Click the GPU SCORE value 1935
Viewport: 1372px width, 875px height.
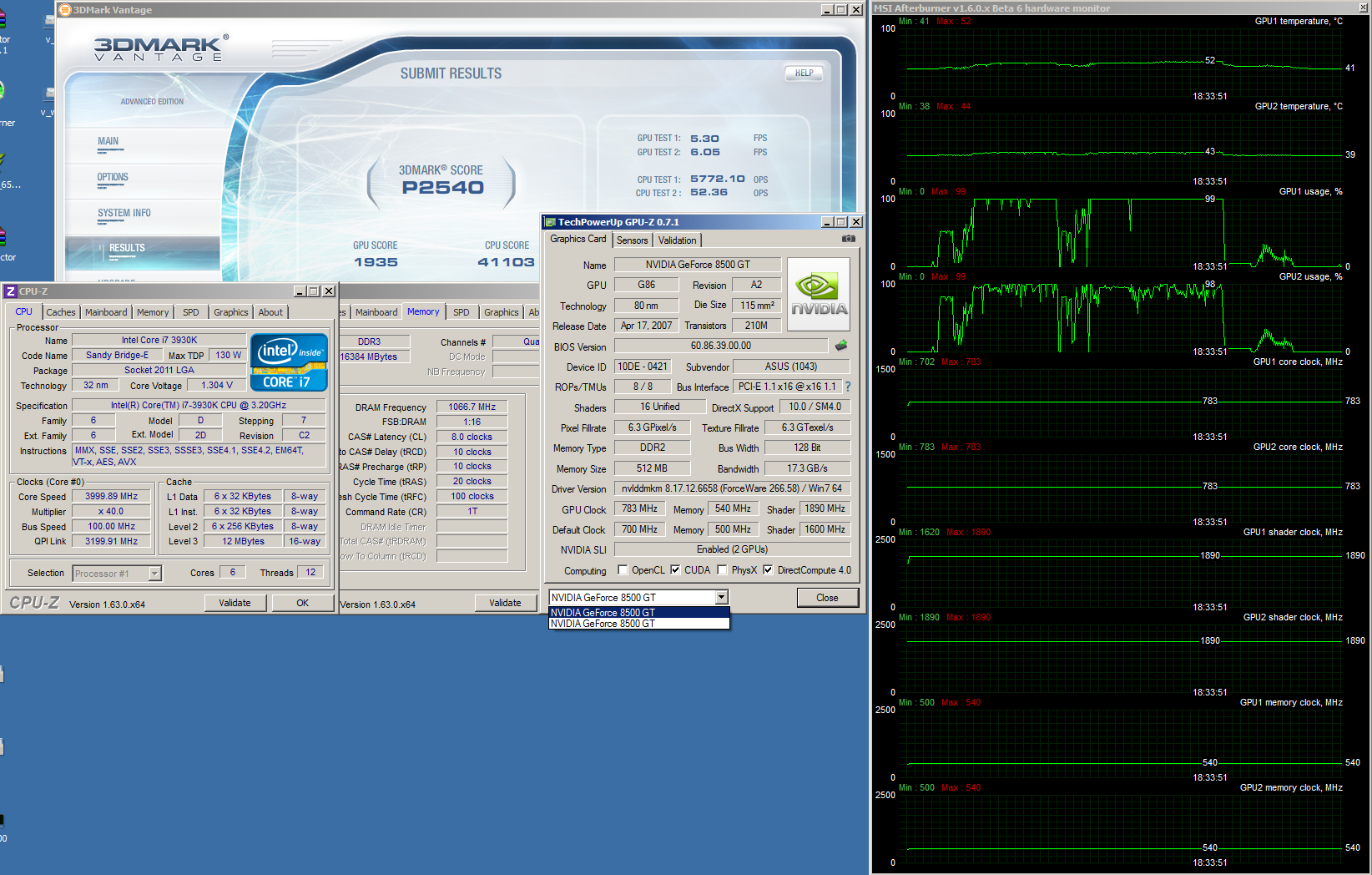click(x=376, y=262)
